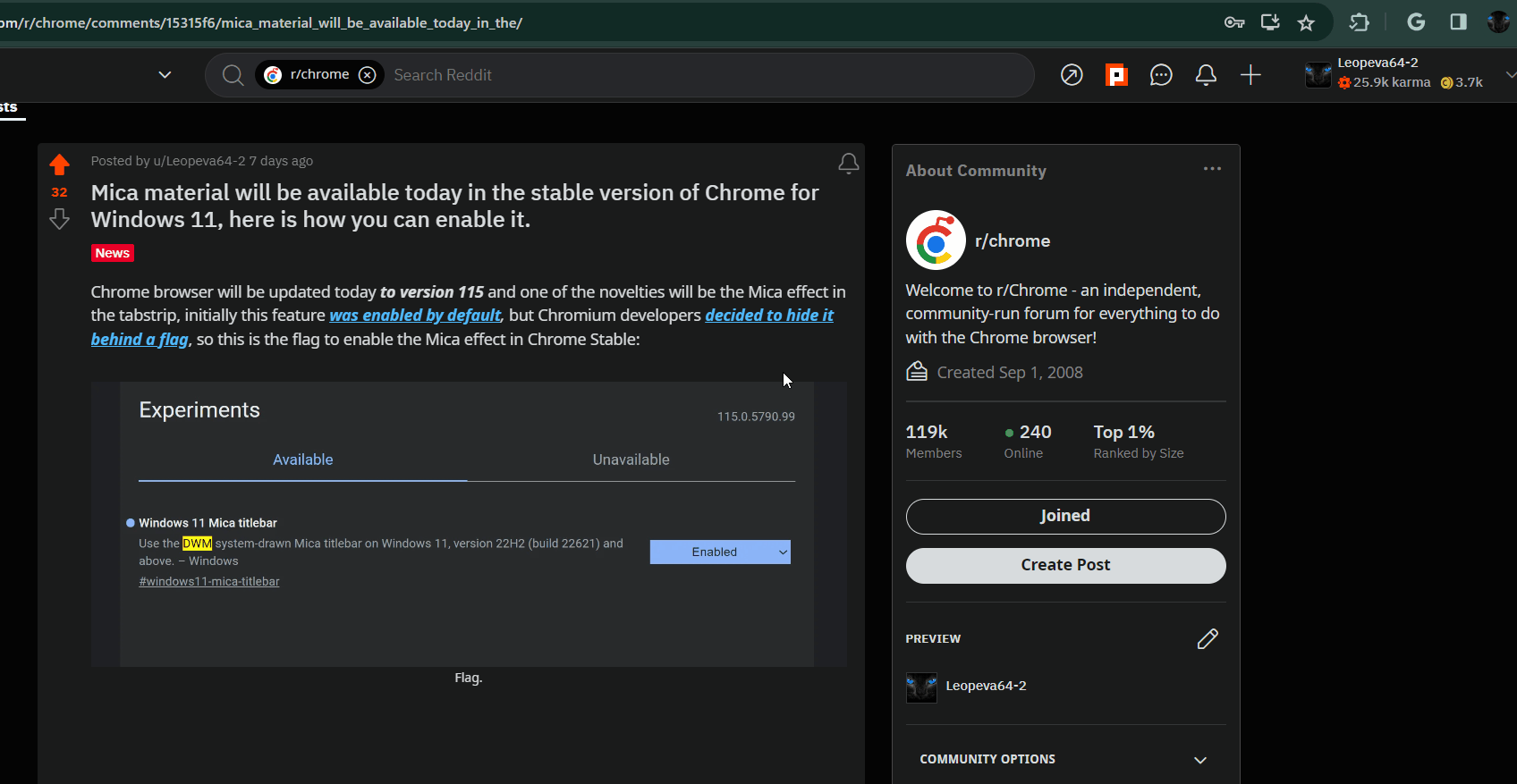Click the Experiments heading in the image
This screenshot has height=784, width=1517.
(x=199, y=409)
